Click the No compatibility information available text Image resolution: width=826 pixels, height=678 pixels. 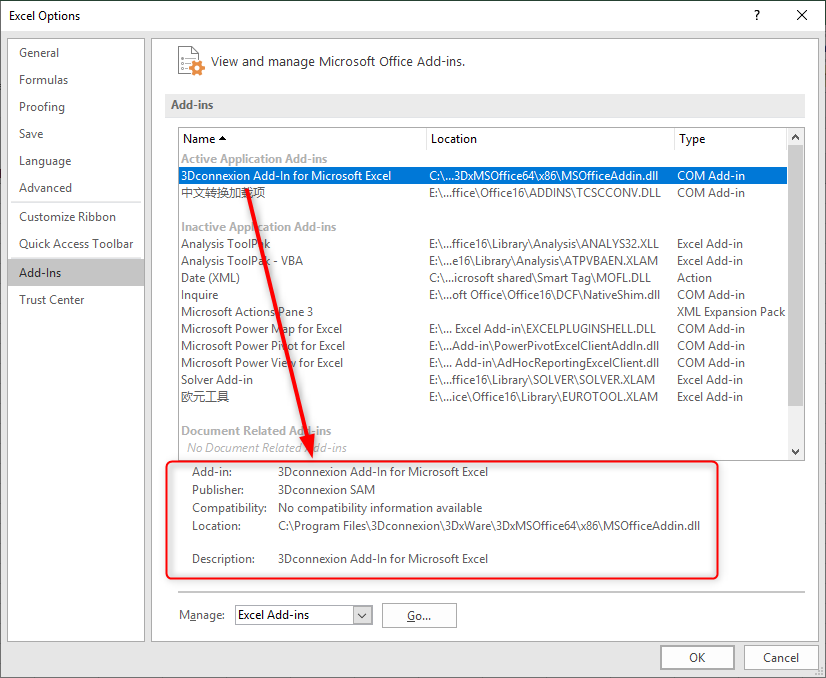[x=380, y=508]
